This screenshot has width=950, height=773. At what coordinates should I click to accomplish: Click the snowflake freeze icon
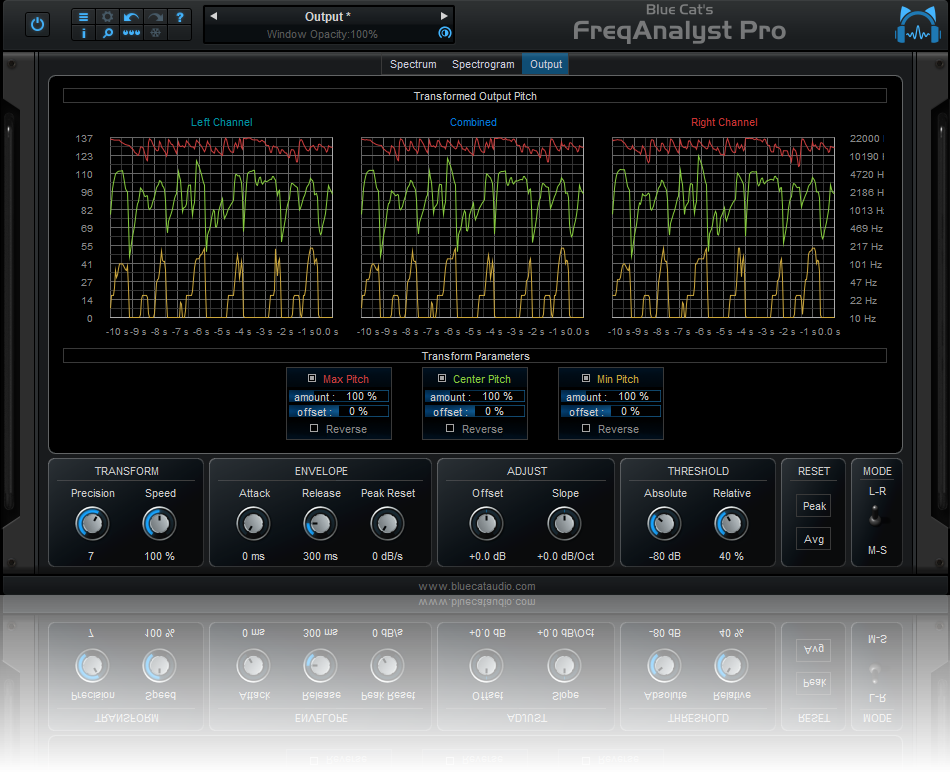pos(155,33)
